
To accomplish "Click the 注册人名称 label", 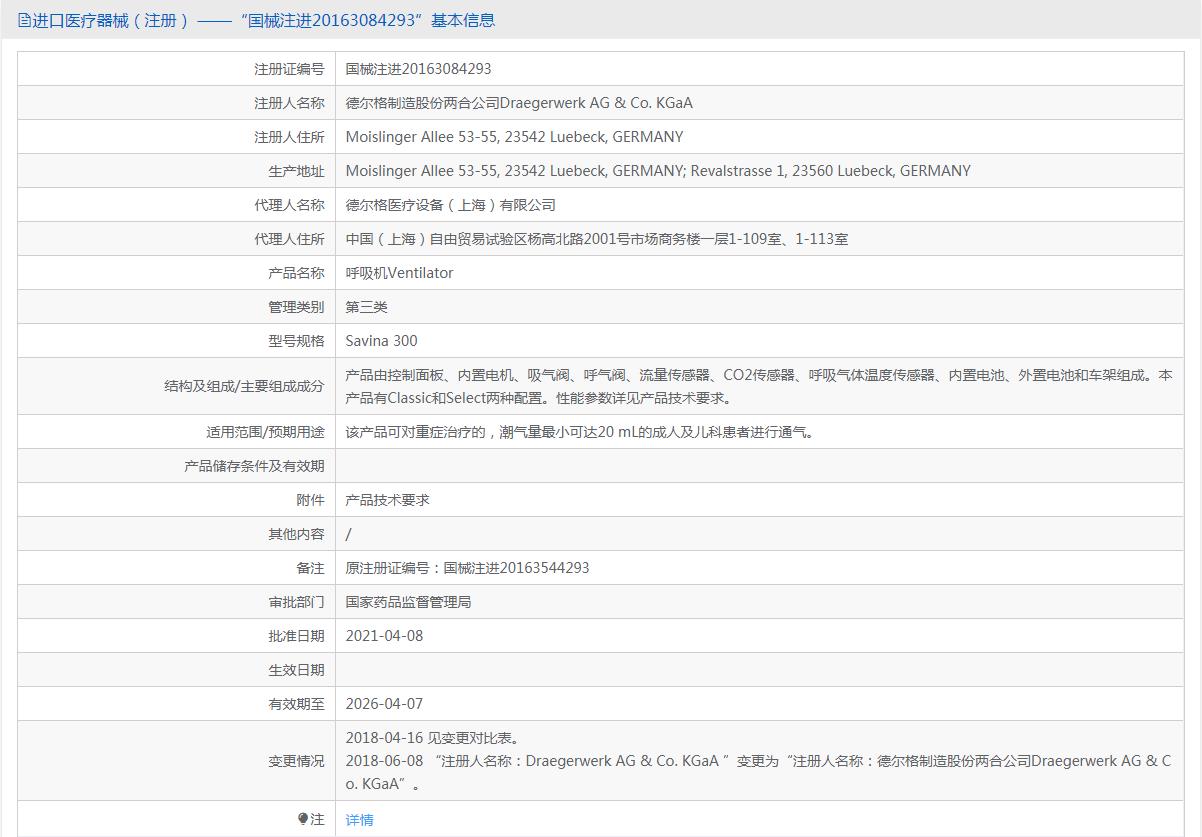I will pos(290,103).
